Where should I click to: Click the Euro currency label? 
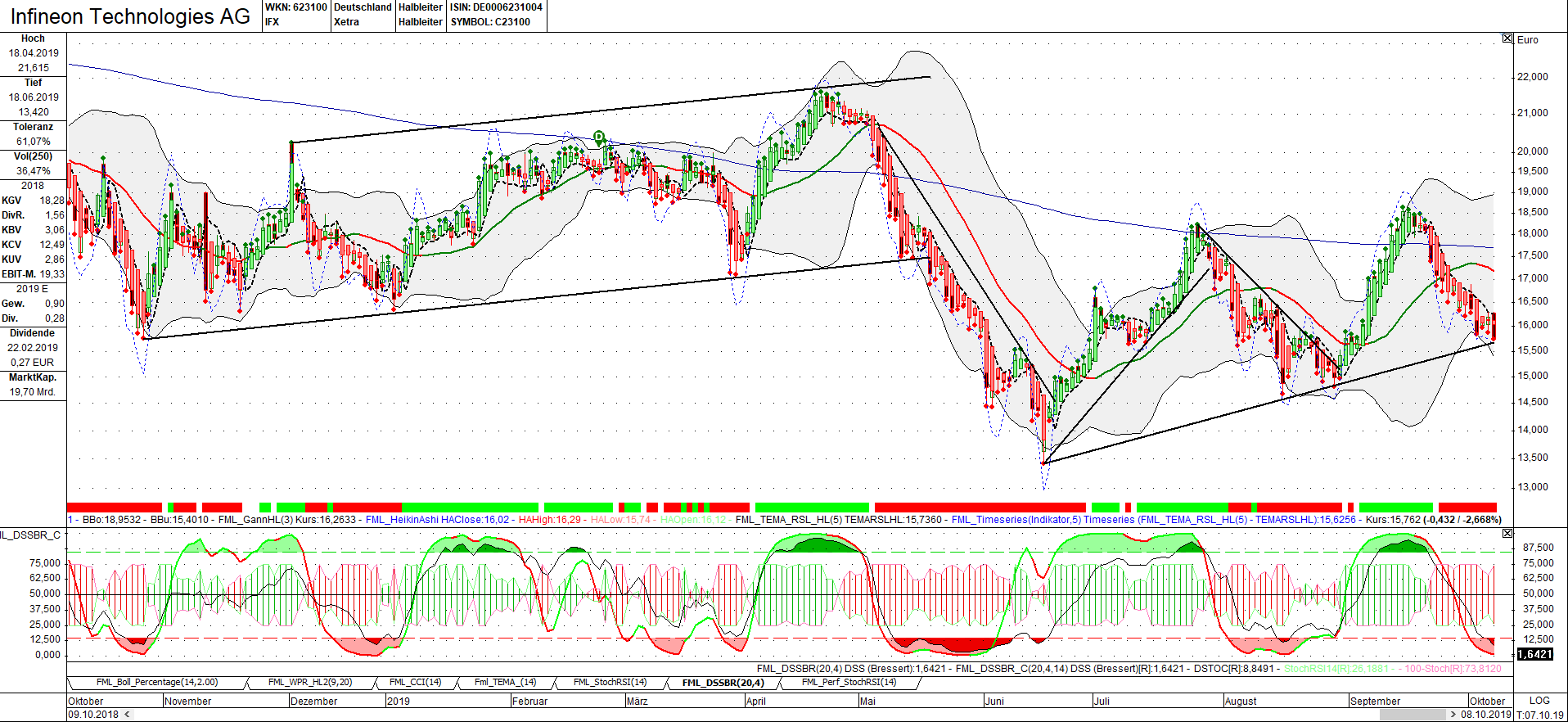(x=1528, y=39)
